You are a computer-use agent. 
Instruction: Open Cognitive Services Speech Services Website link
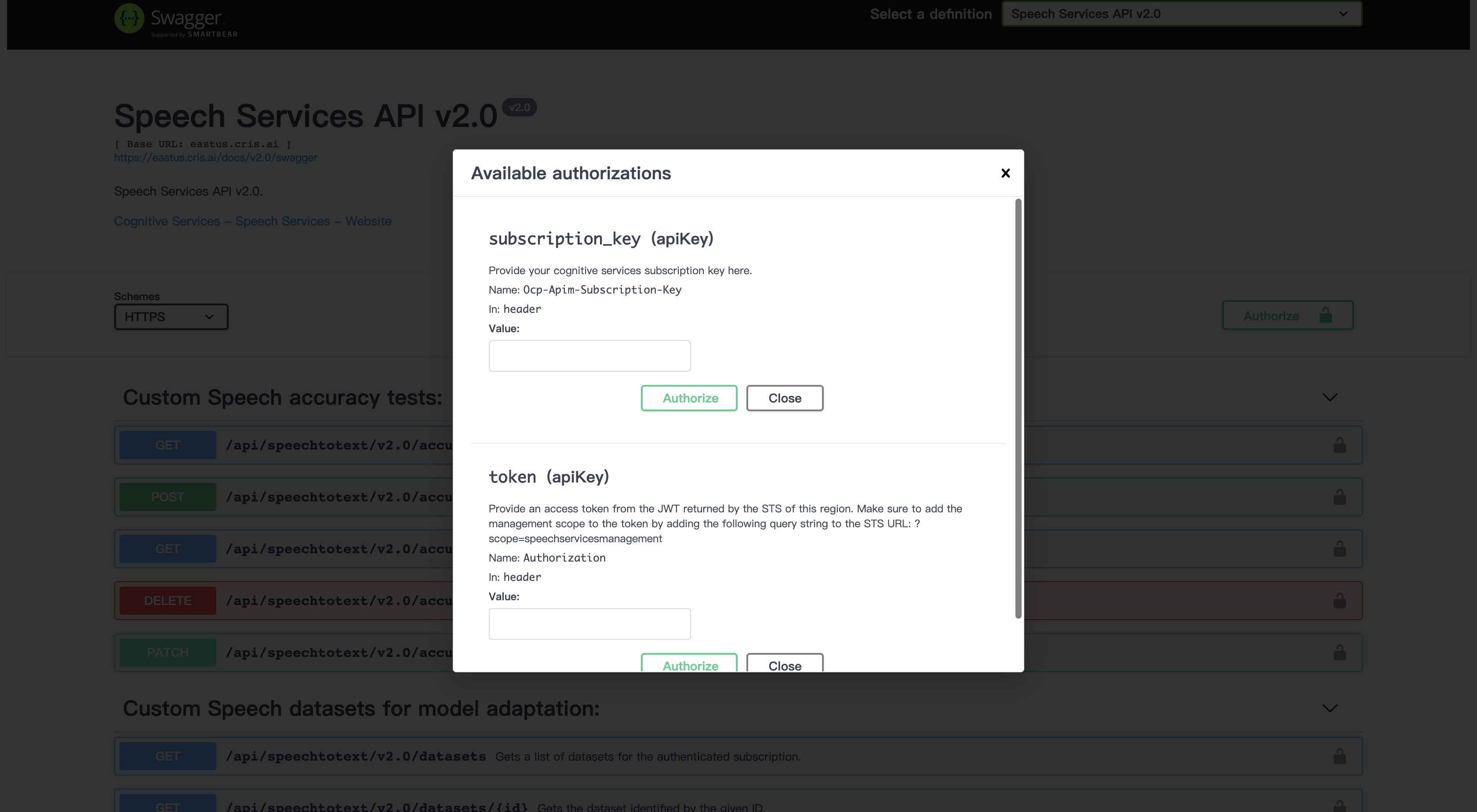pyautogui.click(x=252, y=221)
